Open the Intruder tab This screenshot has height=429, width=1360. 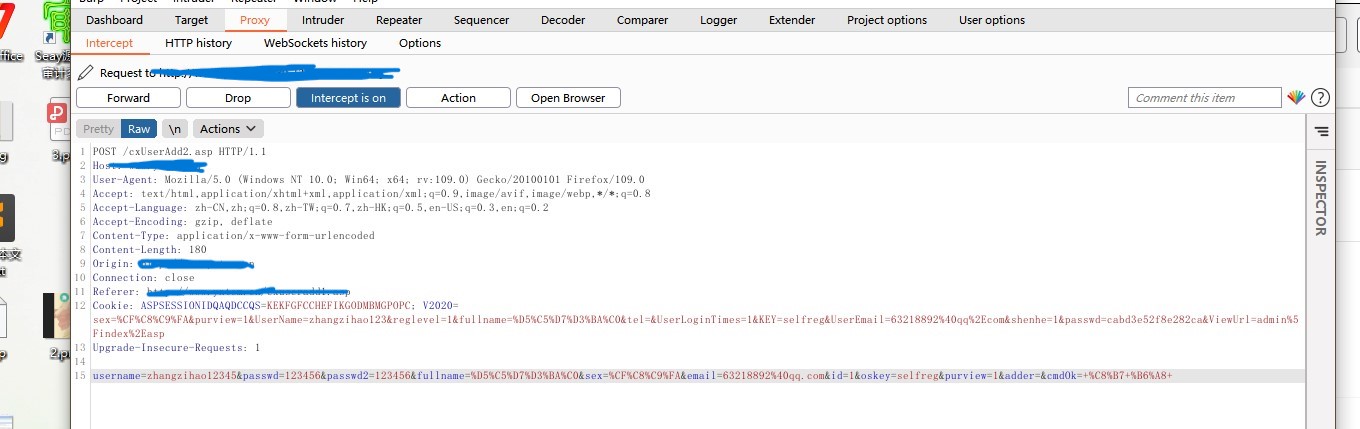(x=323, y=20)
